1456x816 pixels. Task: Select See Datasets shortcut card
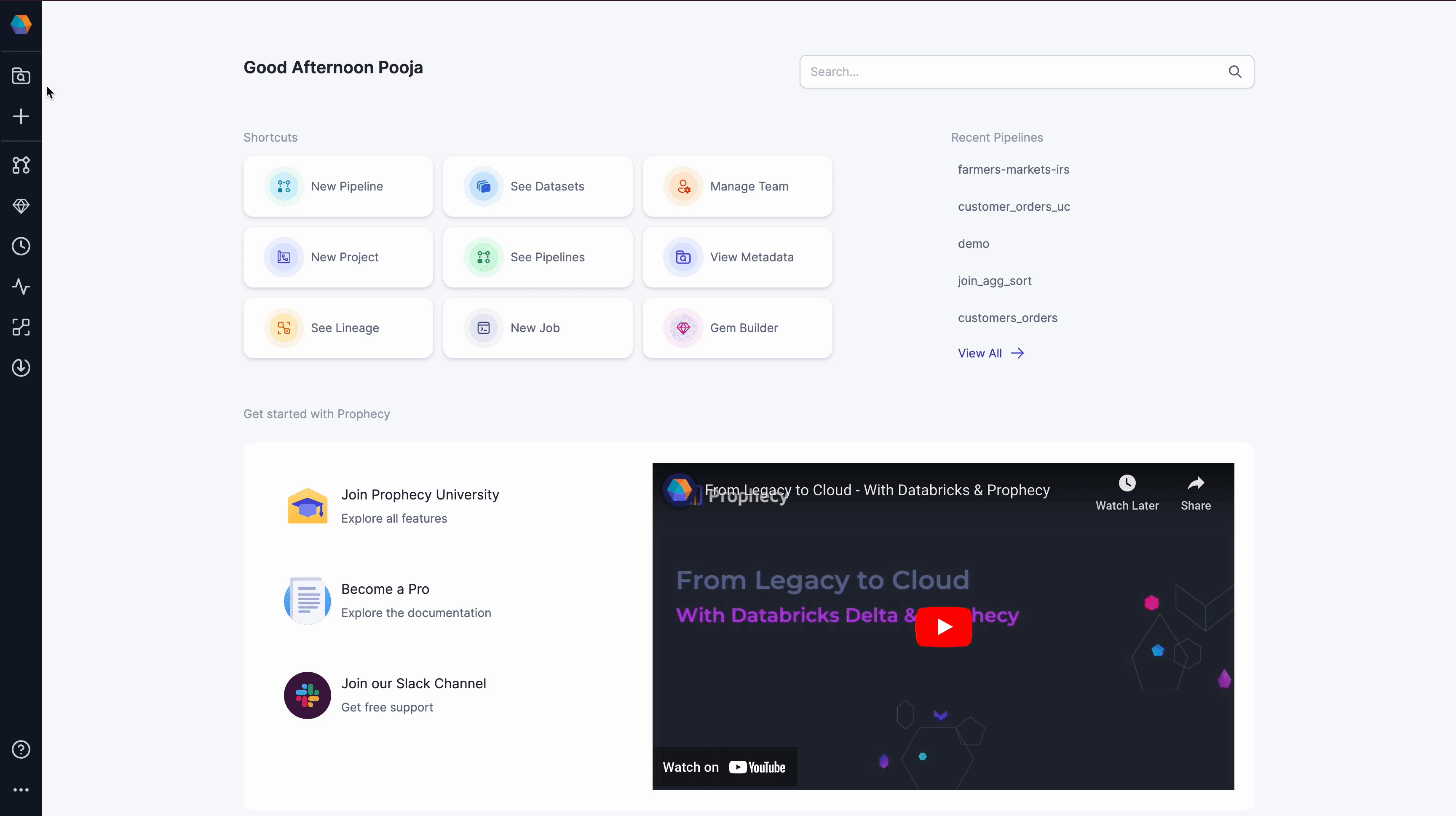(538, 186)
